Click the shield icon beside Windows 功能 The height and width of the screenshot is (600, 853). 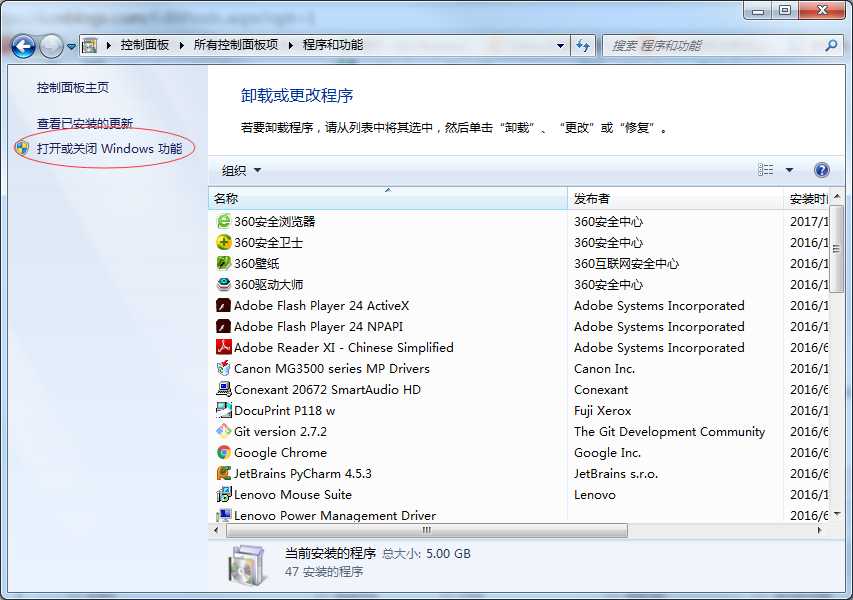(x=22, y=148)
